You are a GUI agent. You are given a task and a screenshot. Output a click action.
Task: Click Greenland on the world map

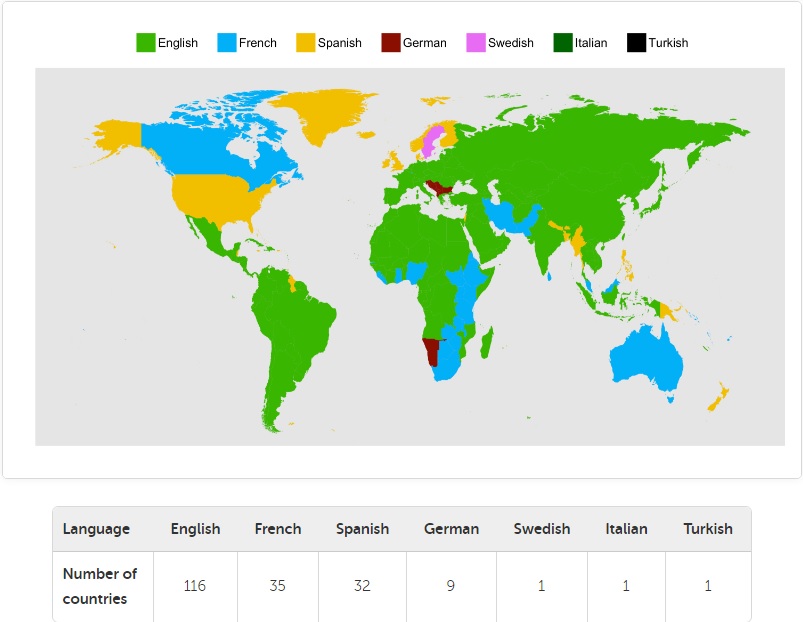(x=325, y=115)
